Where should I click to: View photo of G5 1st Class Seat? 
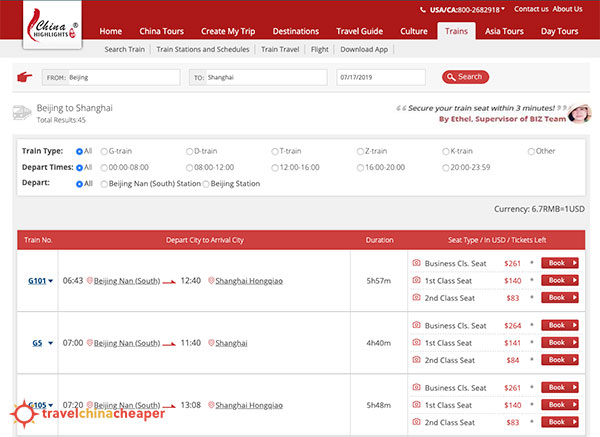(x=416, y=342)
